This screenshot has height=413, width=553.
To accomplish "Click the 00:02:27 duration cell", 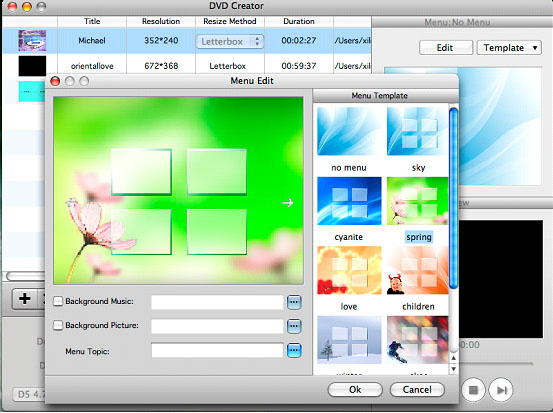I will 299,41.
